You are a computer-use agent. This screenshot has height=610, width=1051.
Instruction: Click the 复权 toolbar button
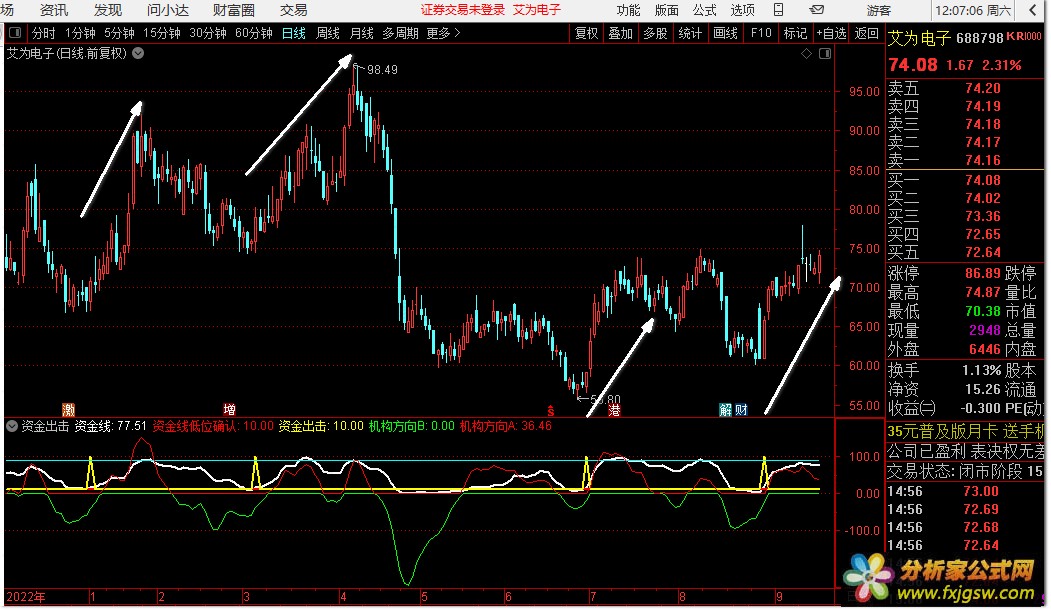[586, 33]
